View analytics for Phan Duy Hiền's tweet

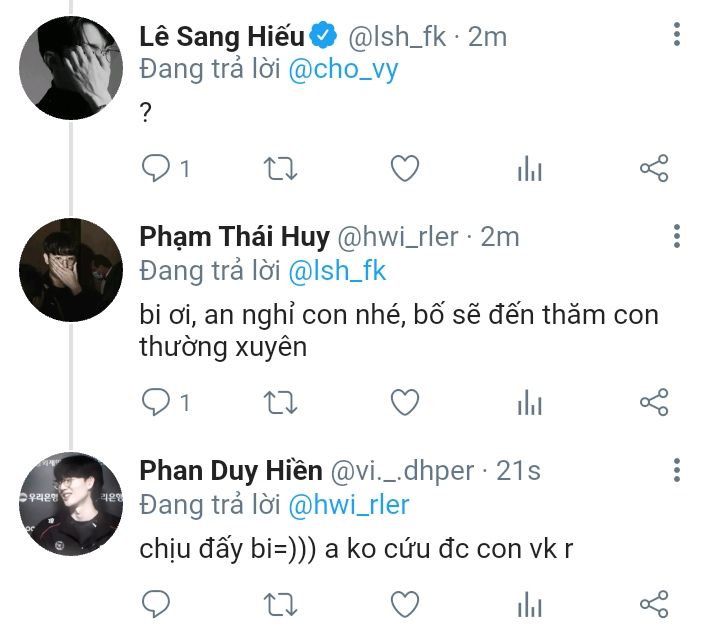click(x=529, y=604)
